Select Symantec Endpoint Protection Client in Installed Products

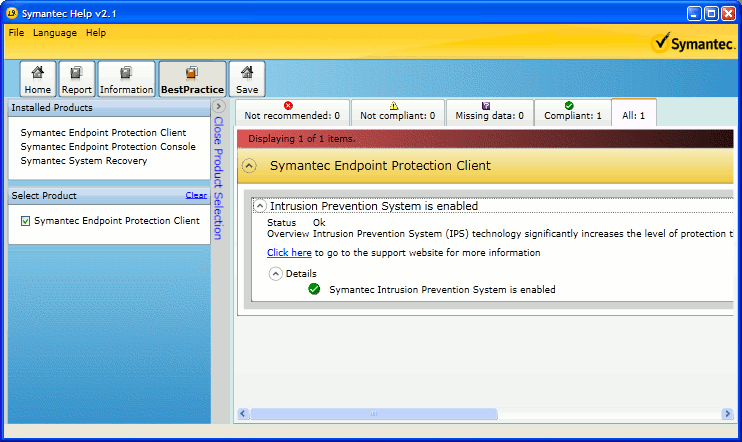[103, 133]
